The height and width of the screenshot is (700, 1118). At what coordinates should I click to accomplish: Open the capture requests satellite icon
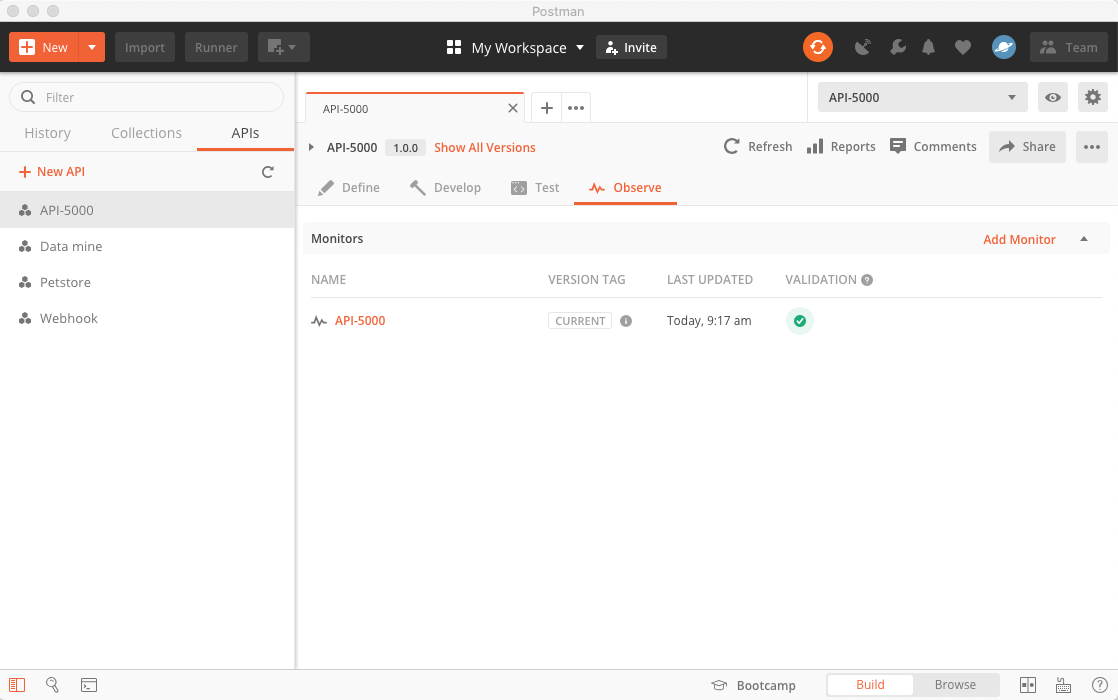[863, 48]
